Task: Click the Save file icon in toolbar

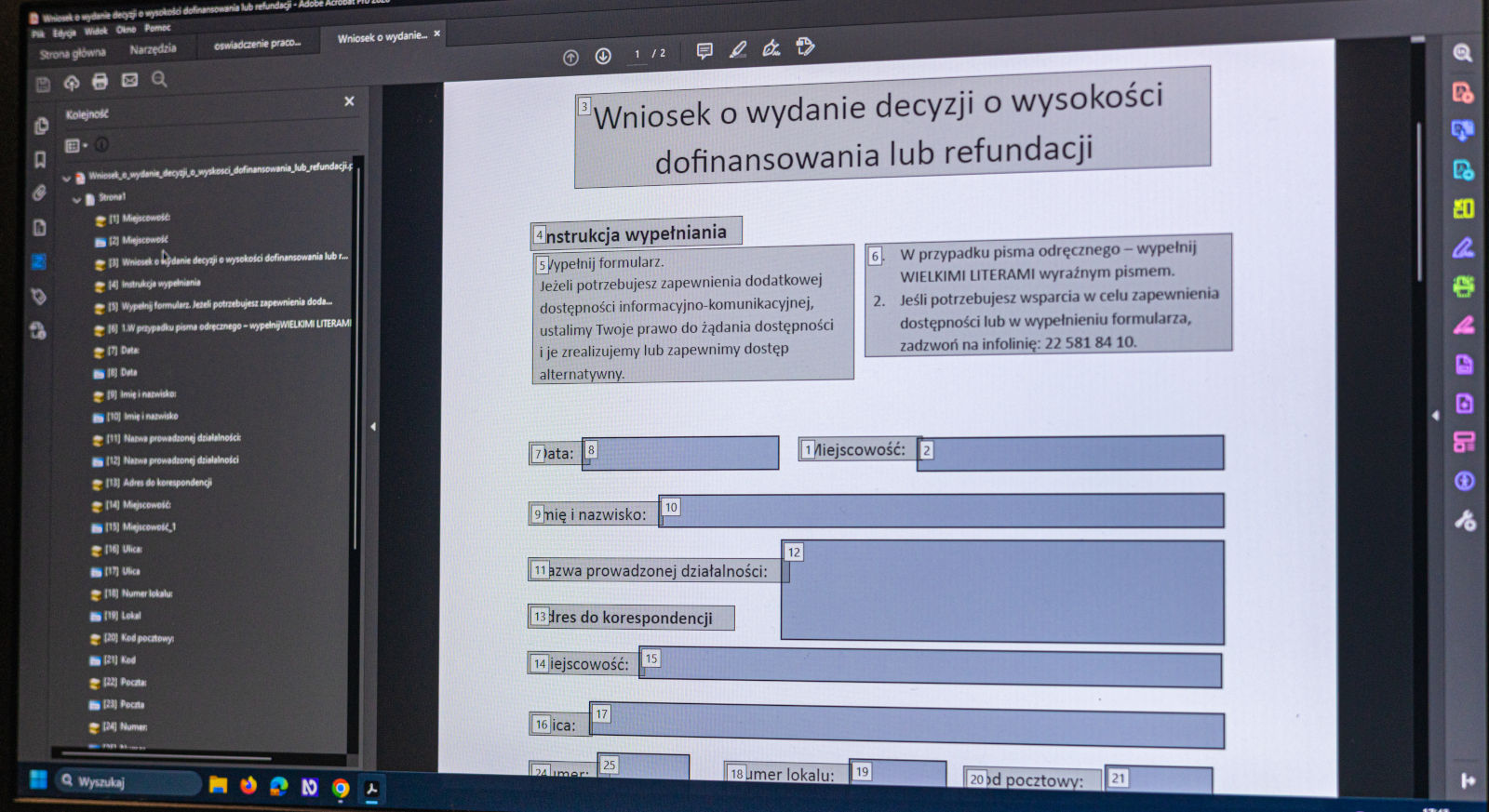Action: [43, 85]
